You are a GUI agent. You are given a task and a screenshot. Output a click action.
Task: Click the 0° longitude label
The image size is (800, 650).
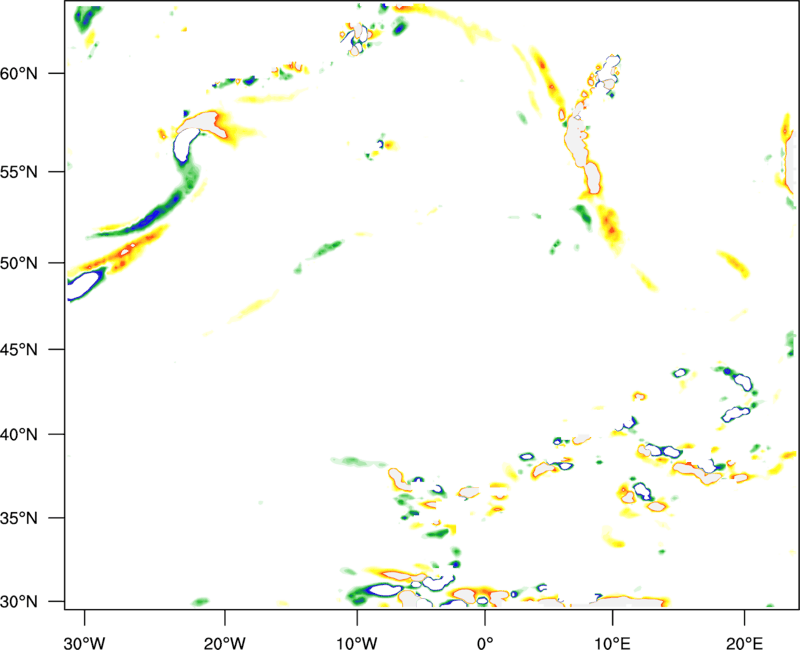pyautogui.click(x=485, y=643)
